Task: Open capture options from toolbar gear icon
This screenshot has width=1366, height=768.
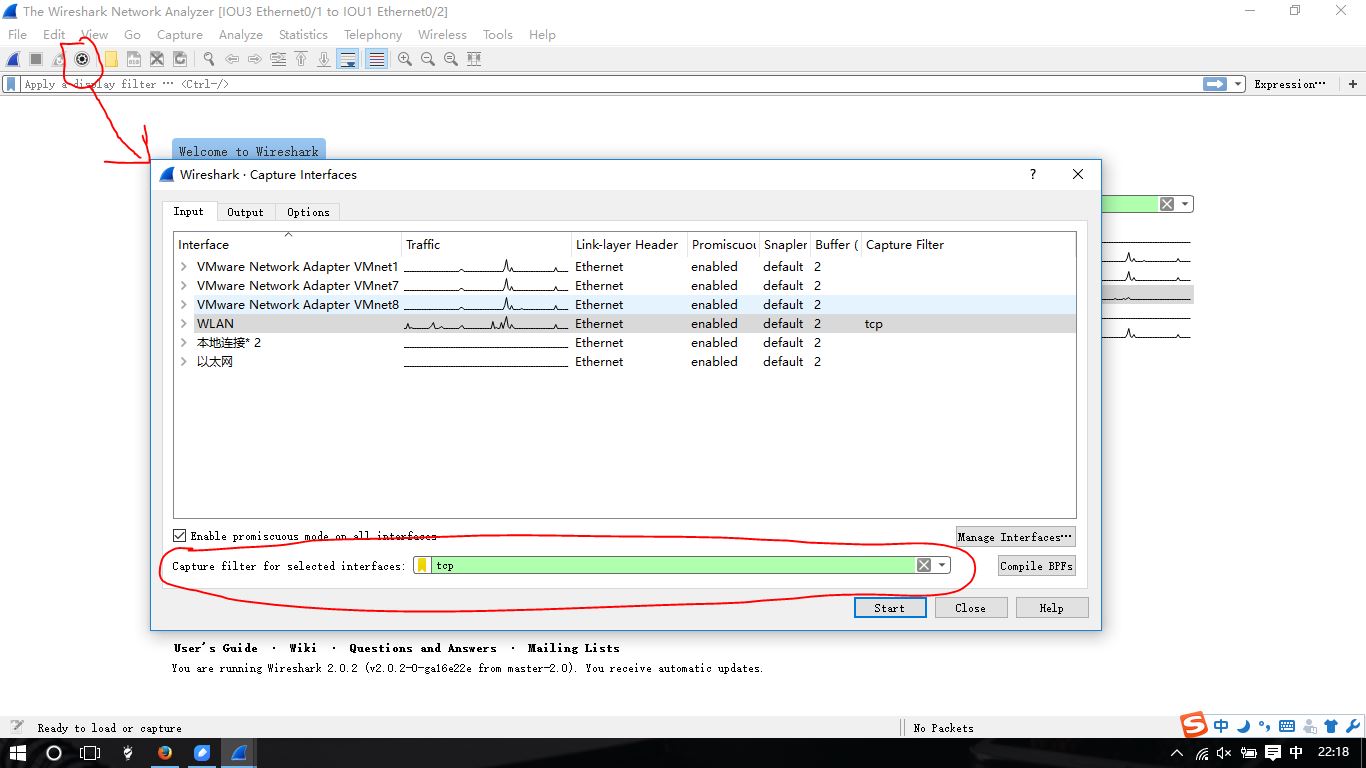Action: coord(82,59)
